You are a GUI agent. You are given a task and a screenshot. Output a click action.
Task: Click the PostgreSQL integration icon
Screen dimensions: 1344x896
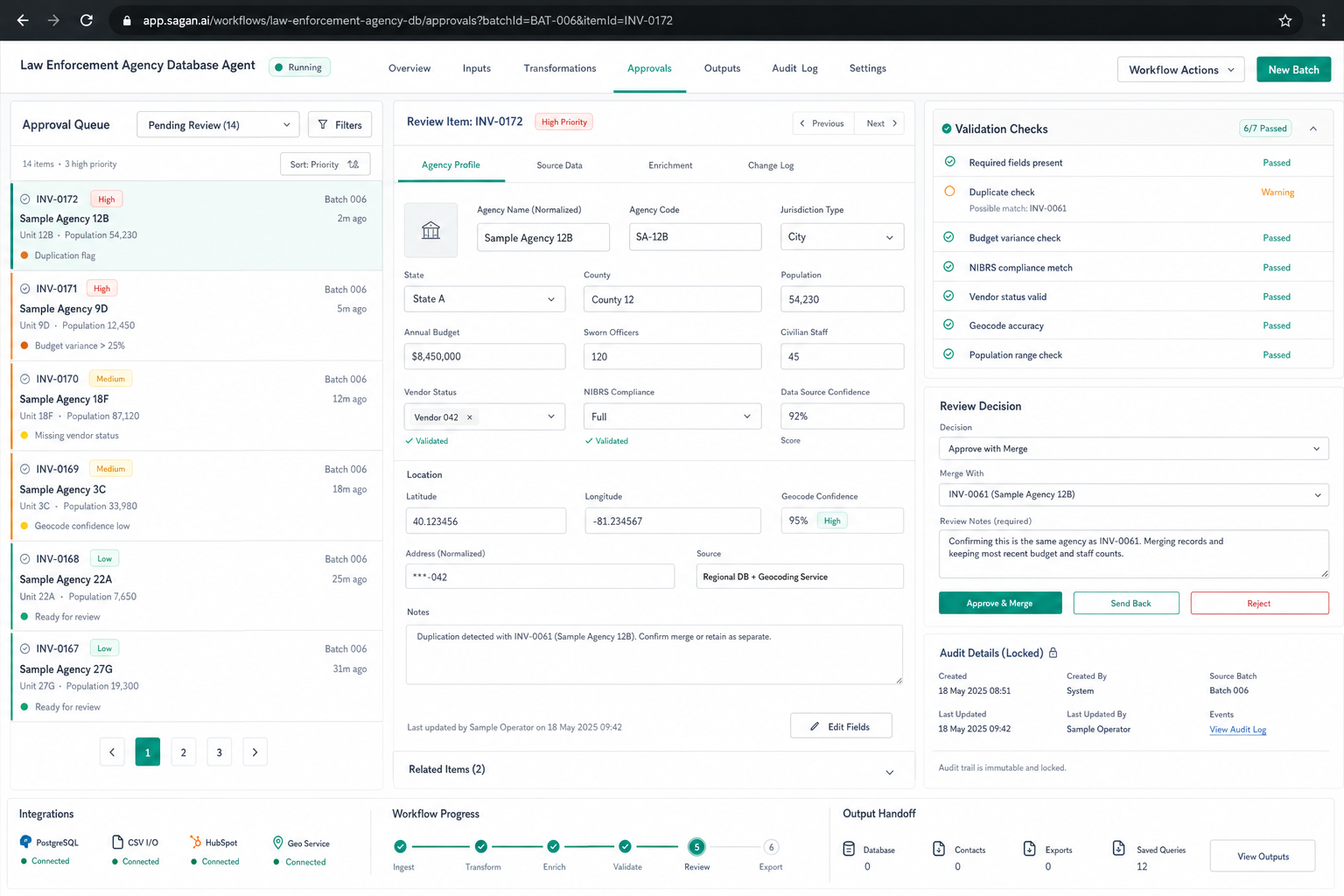[25, 842]
